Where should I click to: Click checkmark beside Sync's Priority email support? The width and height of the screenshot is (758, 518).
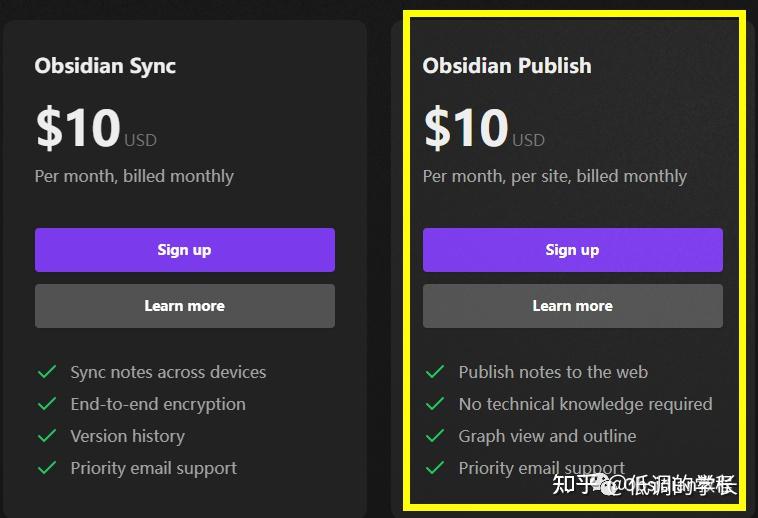[x=46, y=468]
